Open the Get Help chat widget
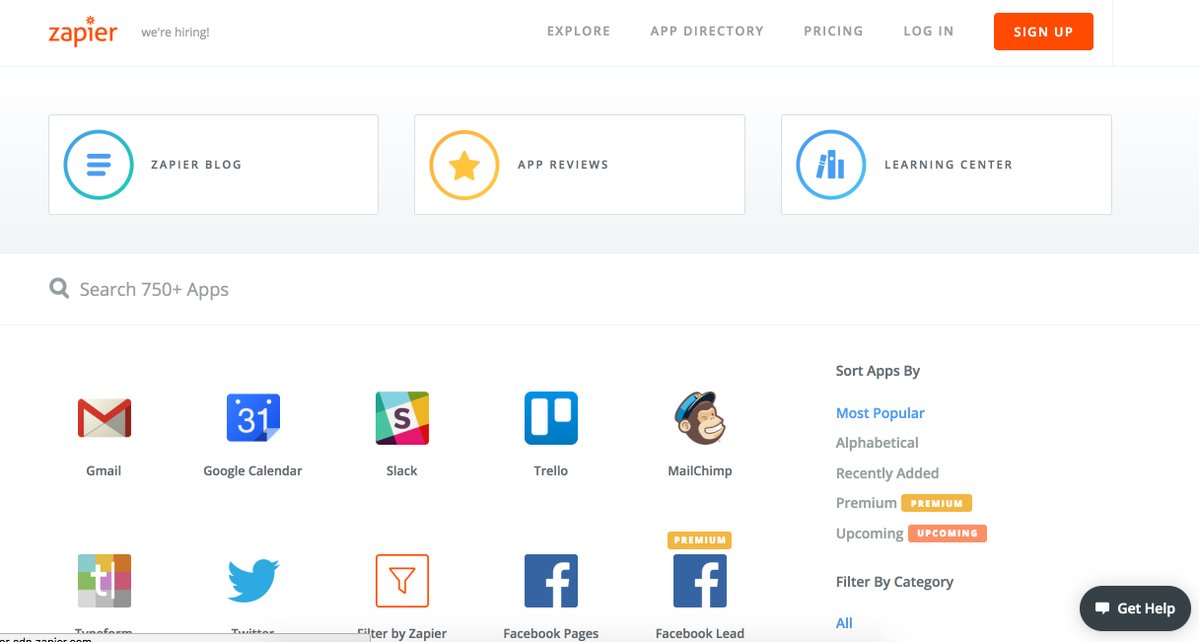 [1134, 608]
